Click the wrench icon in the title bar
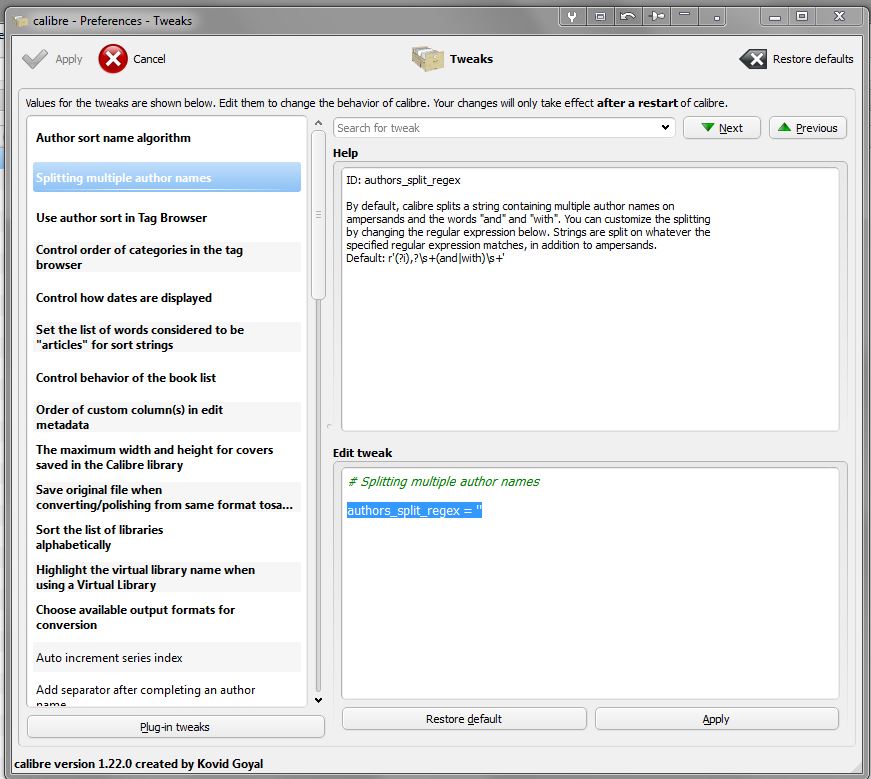This screenshot has width=871, height=779. click(572, 17)
